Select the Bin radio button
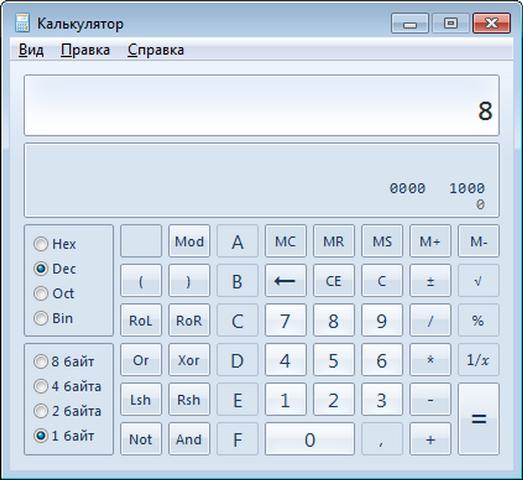 (x=53, y=318)
